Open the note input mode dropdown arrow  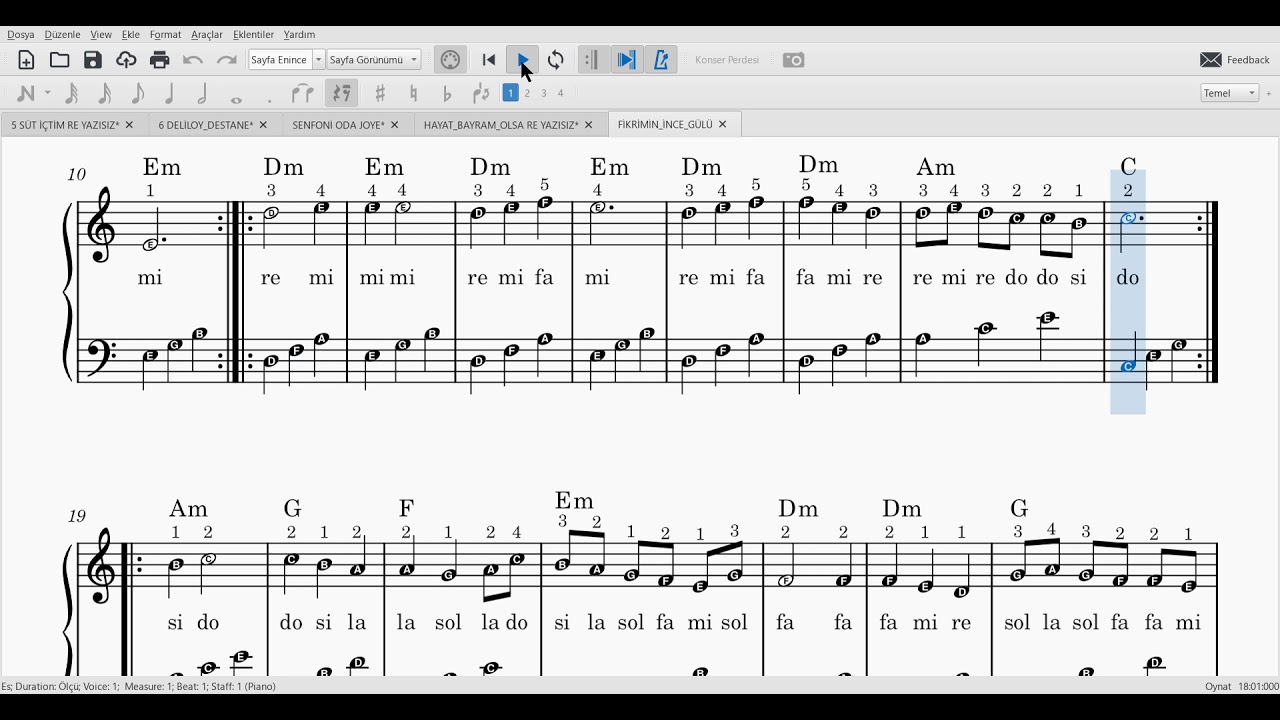click(x=47, y=93)
